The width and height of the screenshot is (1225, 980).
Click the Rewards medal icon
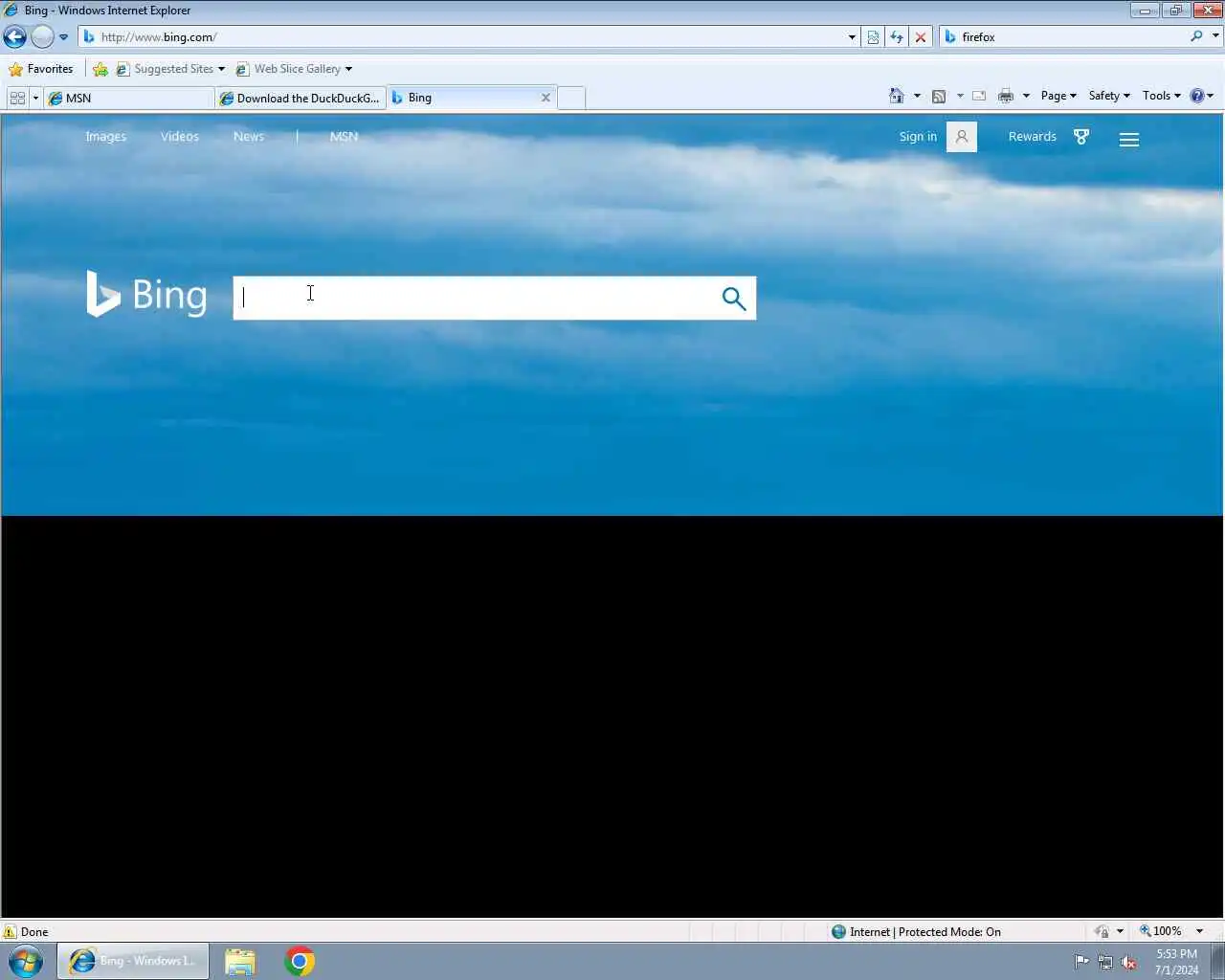pyautogui.click(x=1081, y=137)
